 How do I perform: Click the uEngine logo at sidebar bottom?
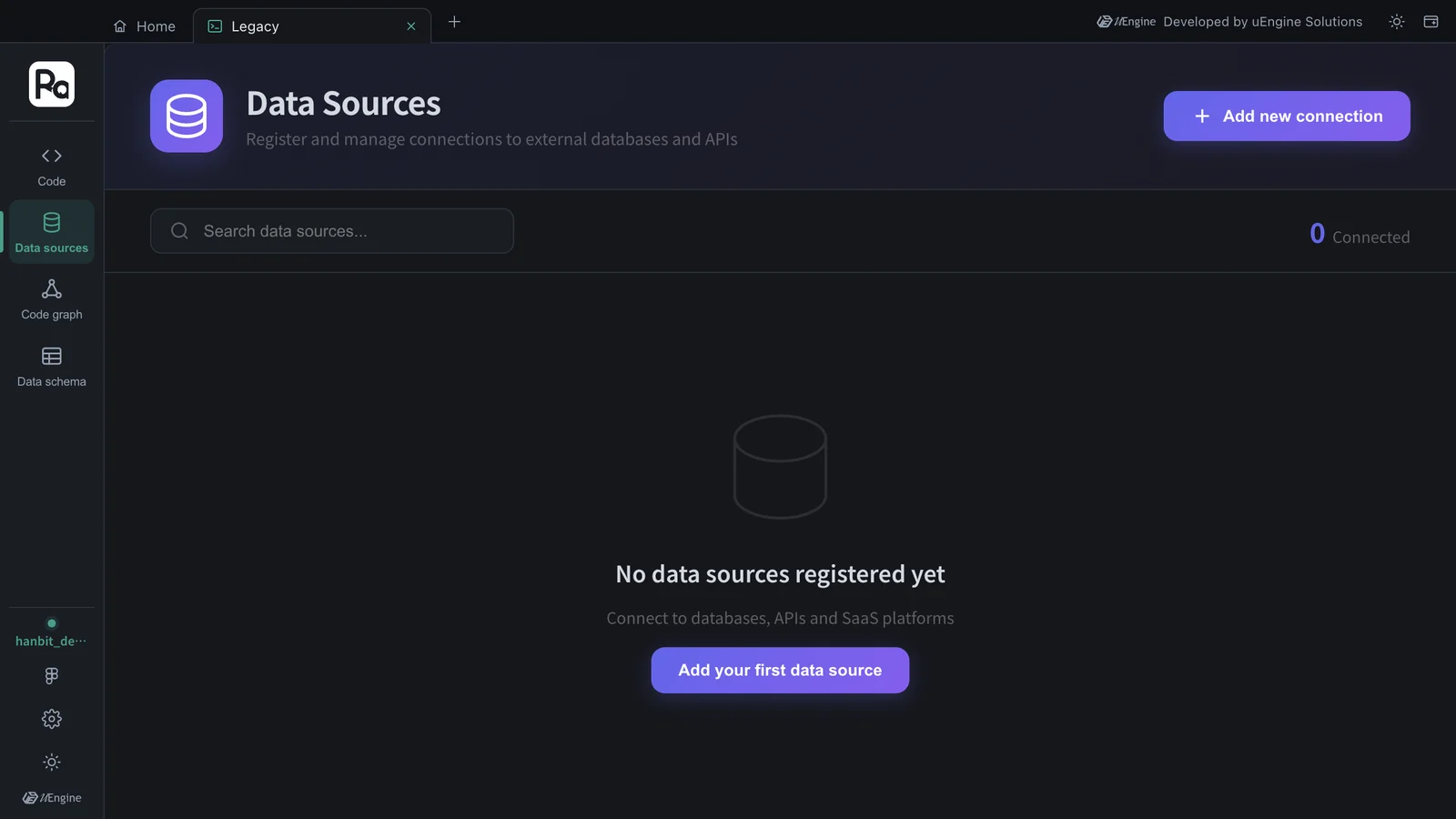[x=52, y=798]
